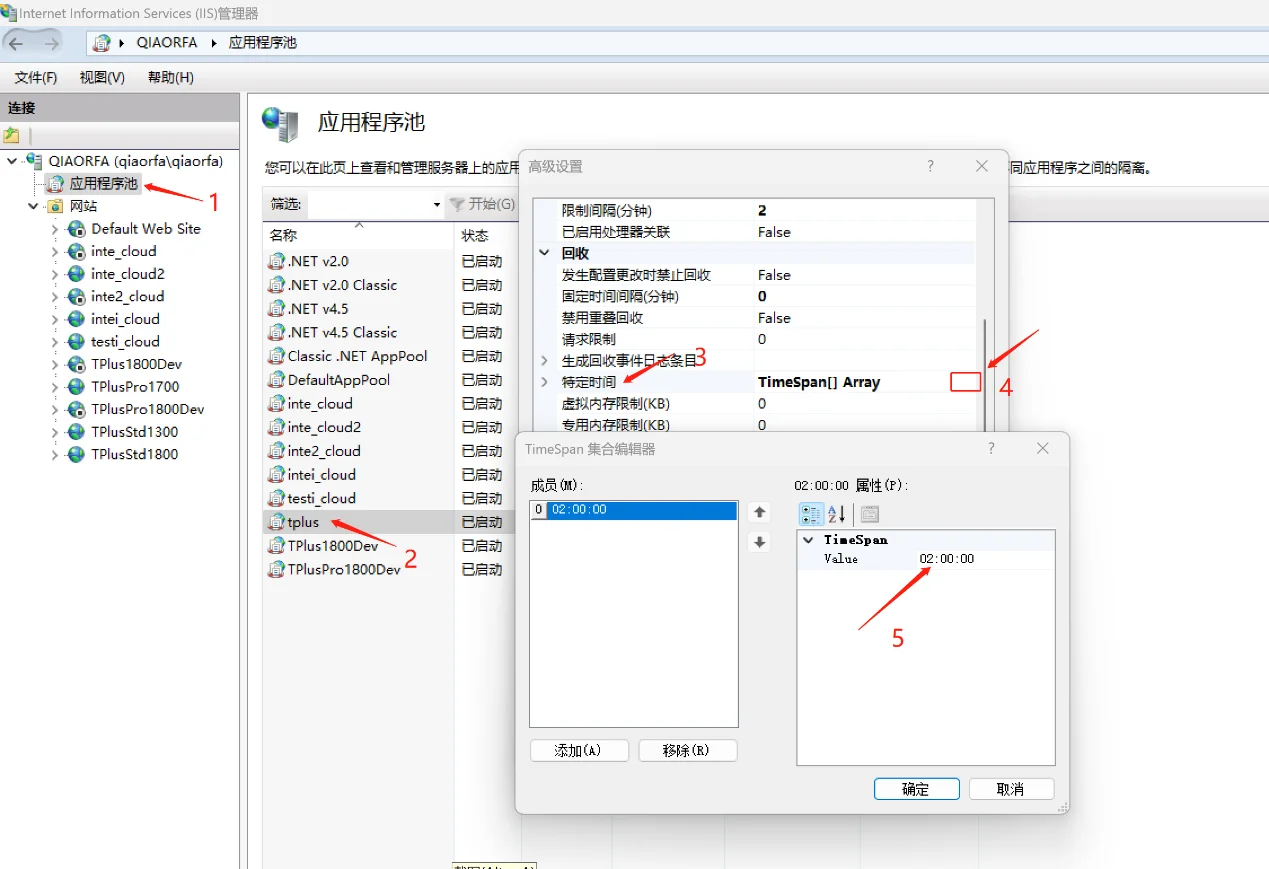
Task: Click the back navigation arrow
Action: point(17,42)
